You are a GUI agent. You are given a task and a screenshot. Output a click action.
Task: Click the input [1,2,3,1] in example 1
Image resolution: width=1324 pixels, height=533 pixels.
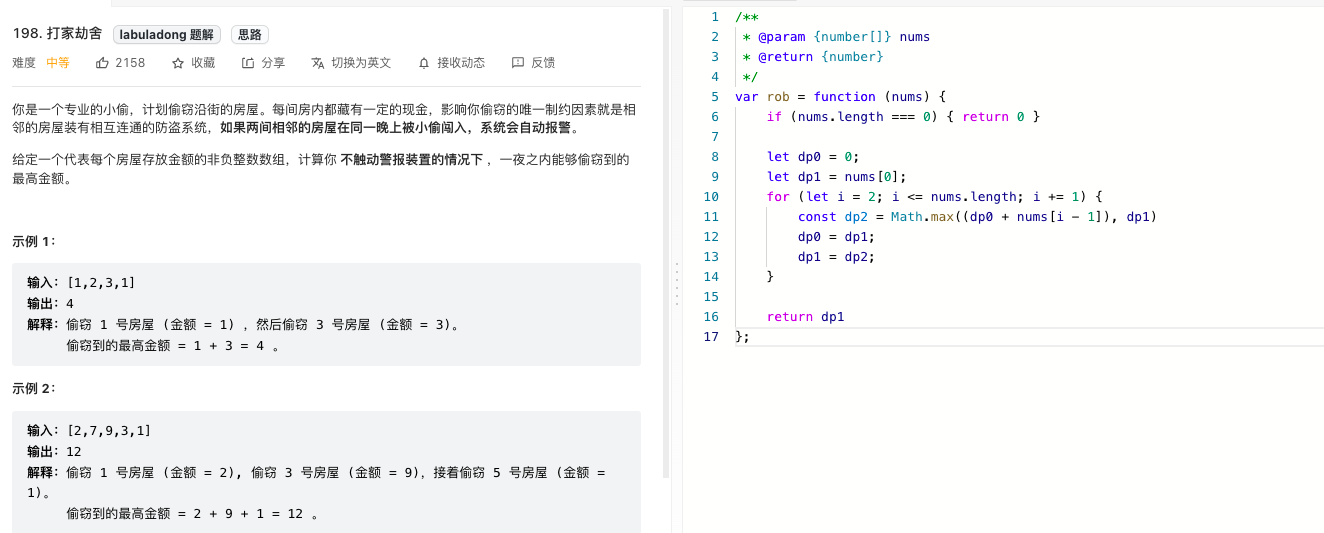point(101,284)
